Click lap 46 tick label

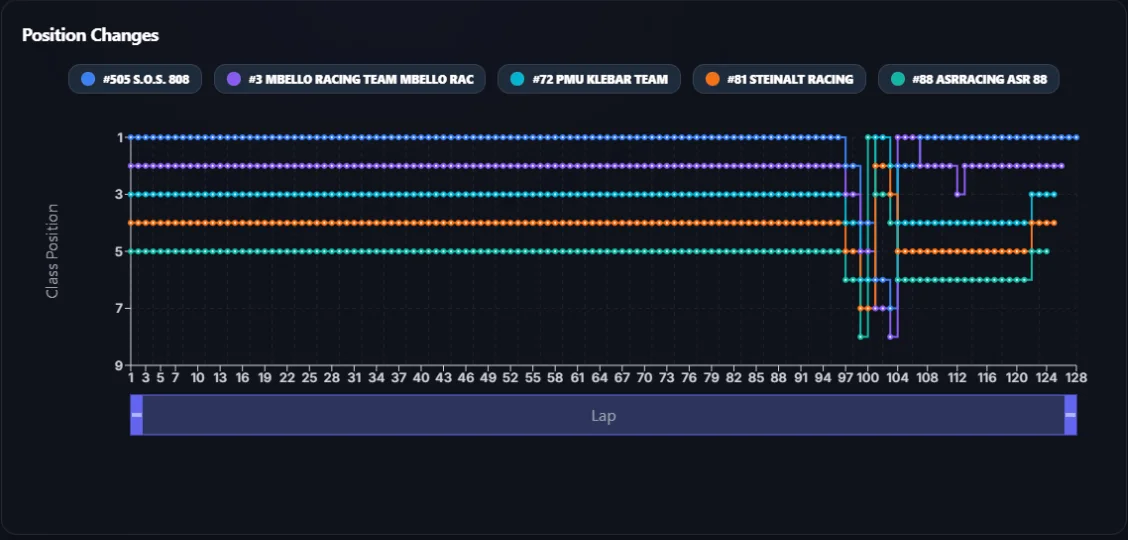[x=465, y=377]
